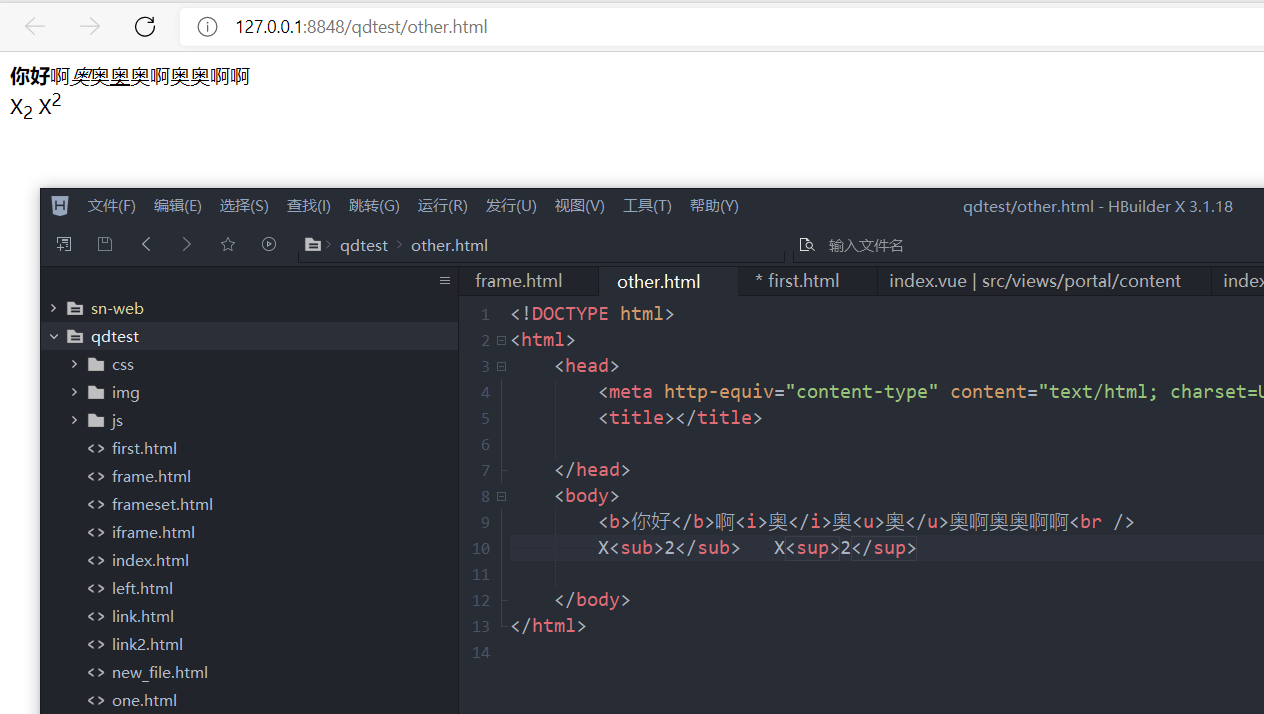
Task: Click other.html in the breadcrumb path
Action: [449, 245]
